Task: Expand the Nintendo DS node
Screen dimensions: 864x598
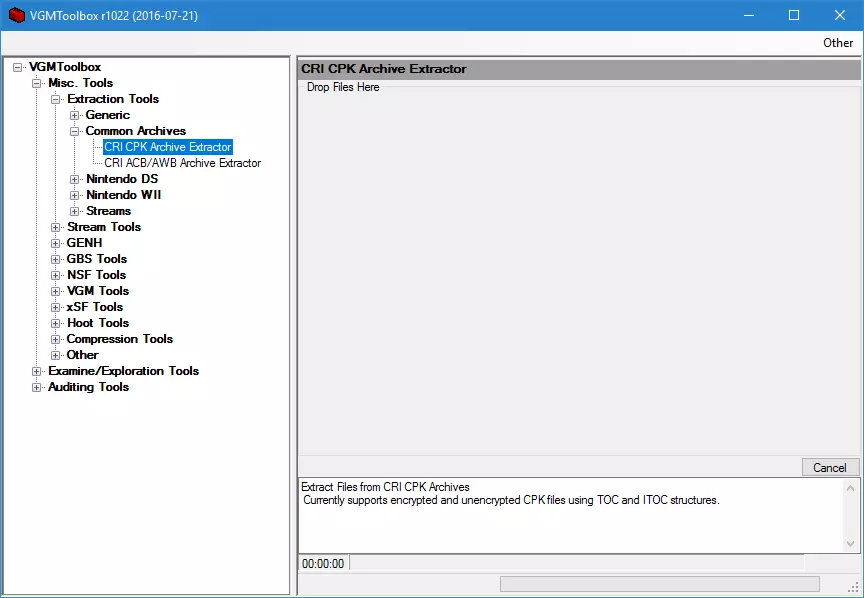Action: tap(74, 179)
